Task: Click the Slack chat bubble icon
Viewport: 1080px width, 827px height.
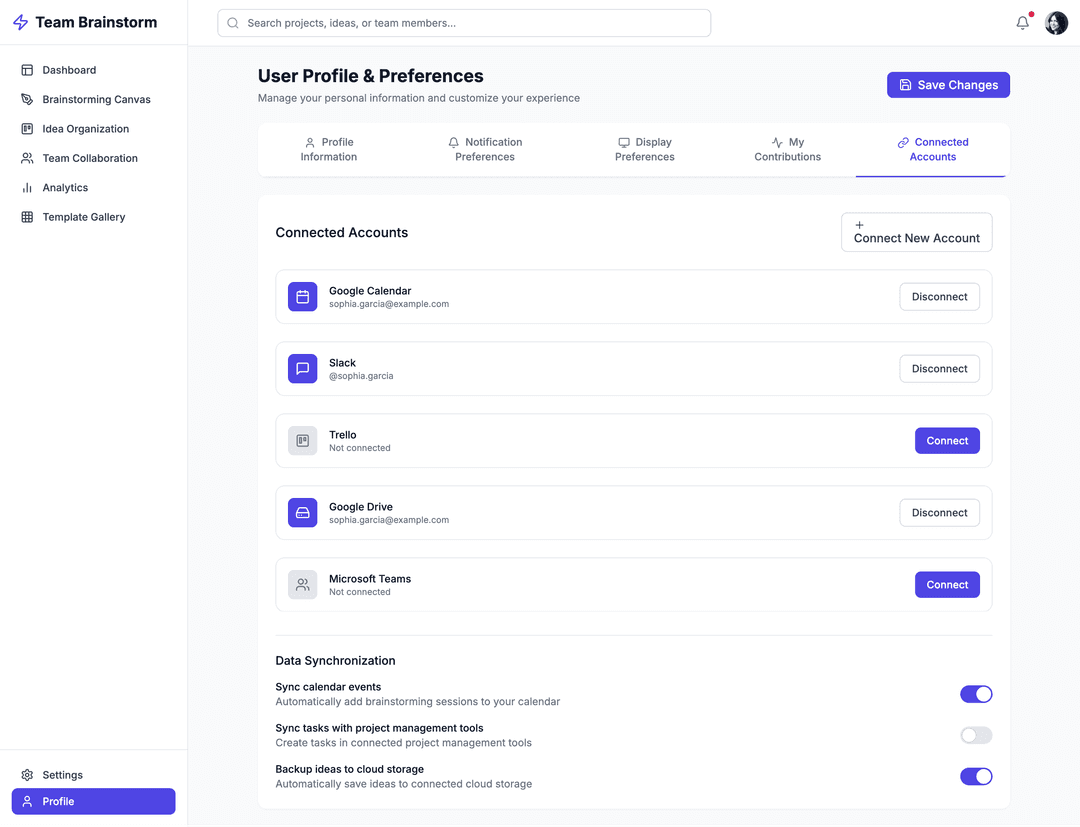Action: tap(303, 369)
